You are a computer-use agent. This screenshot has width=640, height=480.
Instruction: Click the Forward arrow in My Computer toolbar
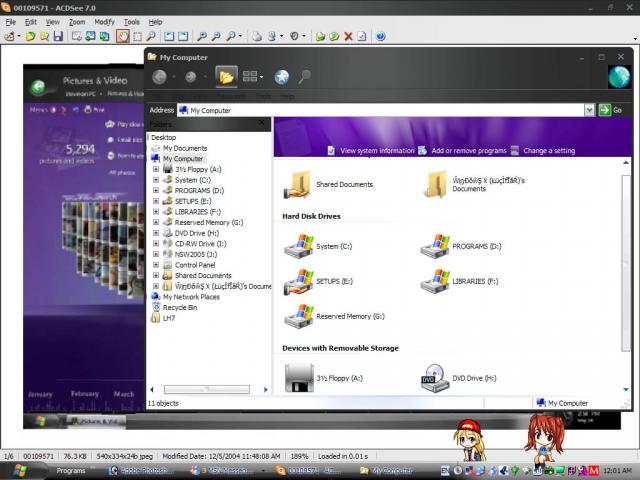[190, 77]
